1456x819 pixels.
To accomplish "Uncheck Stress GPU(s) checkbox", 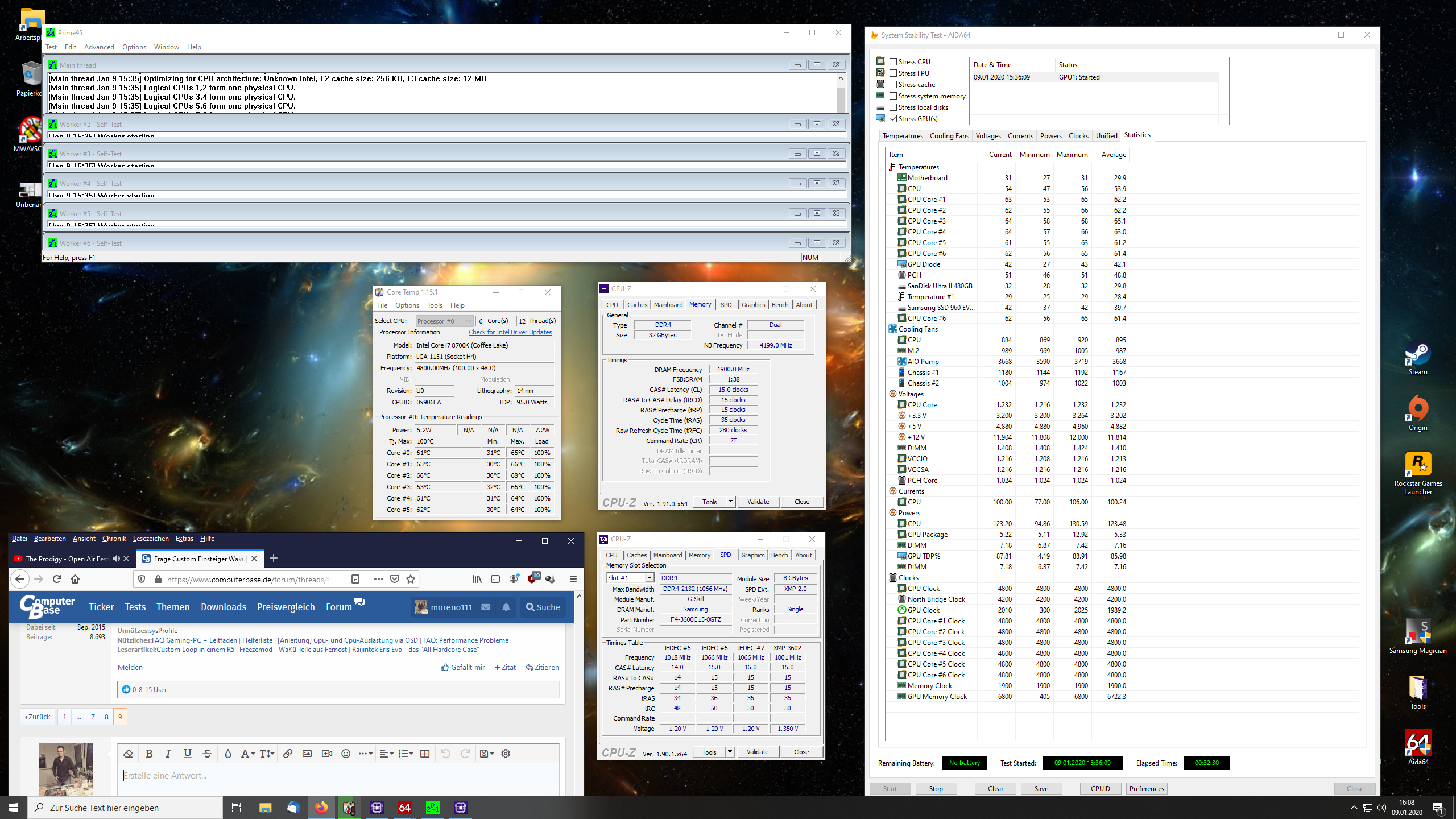I will [894, 118].
